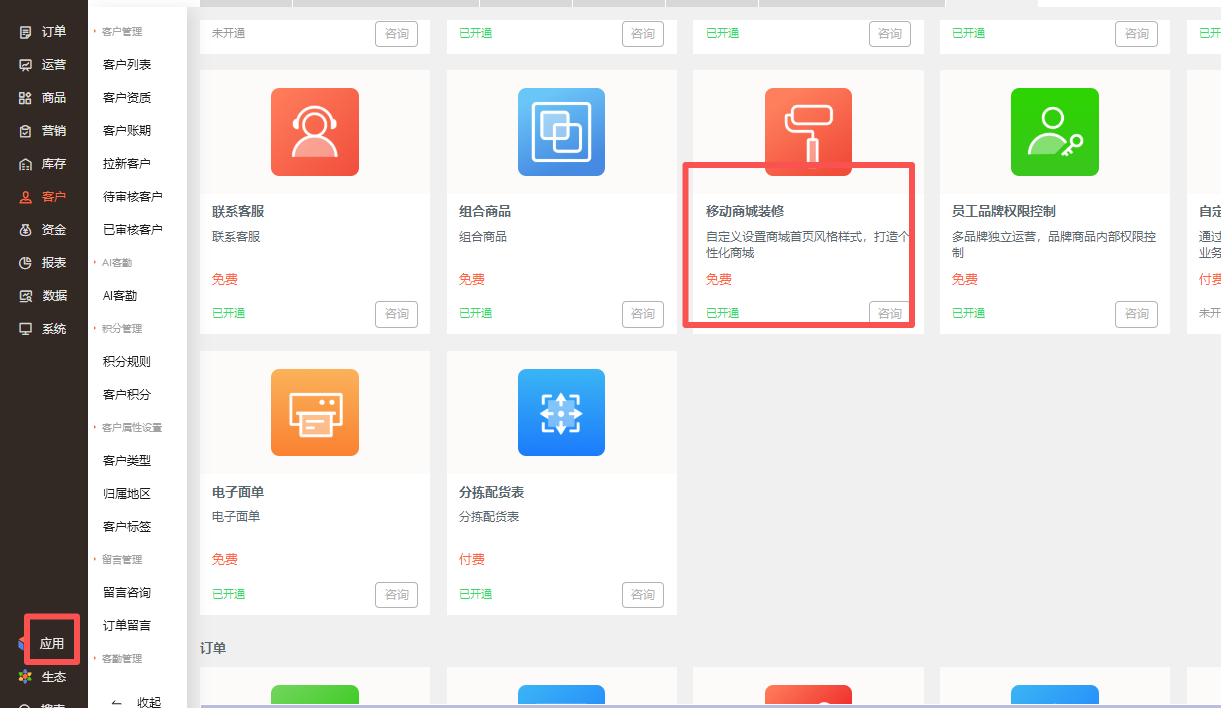Click 咨询 button on 移动商城装修 card
Viewport: 1221px width, 708px height.
[x=890, y=314]
